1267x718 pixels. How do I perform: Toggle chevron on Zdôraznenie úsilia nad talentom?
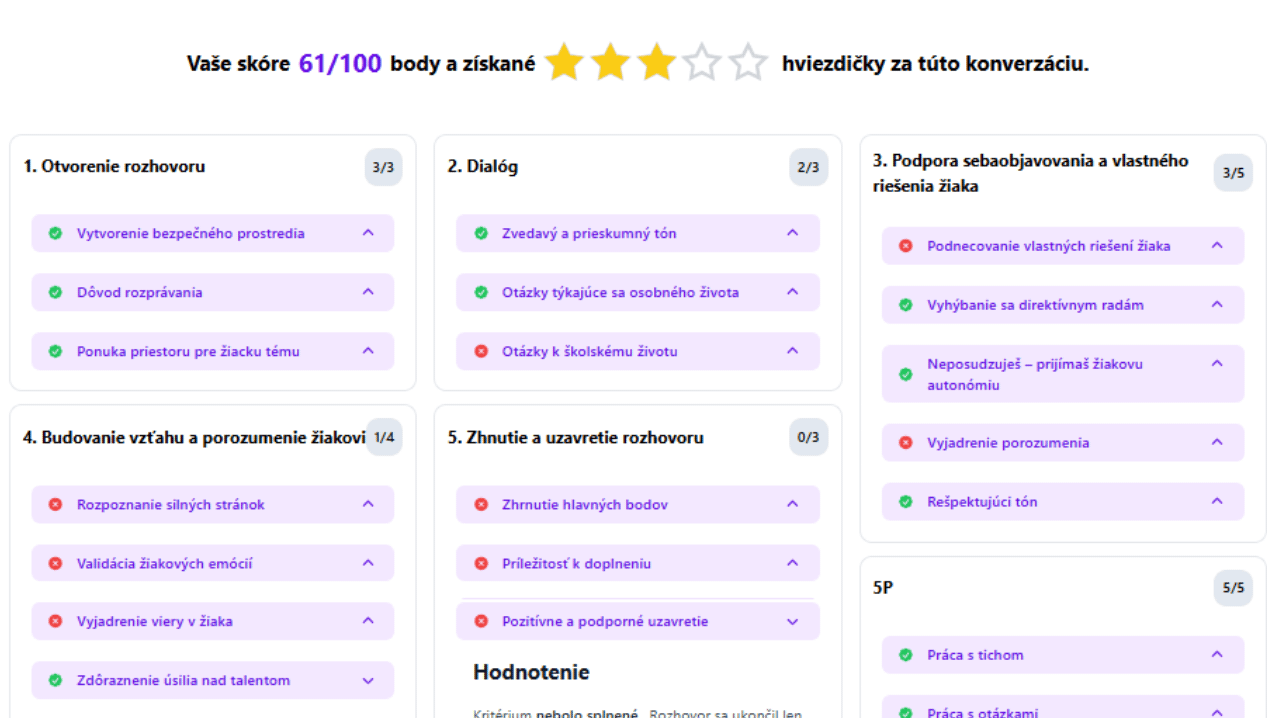pyautogui.click(x=368, y=680)
